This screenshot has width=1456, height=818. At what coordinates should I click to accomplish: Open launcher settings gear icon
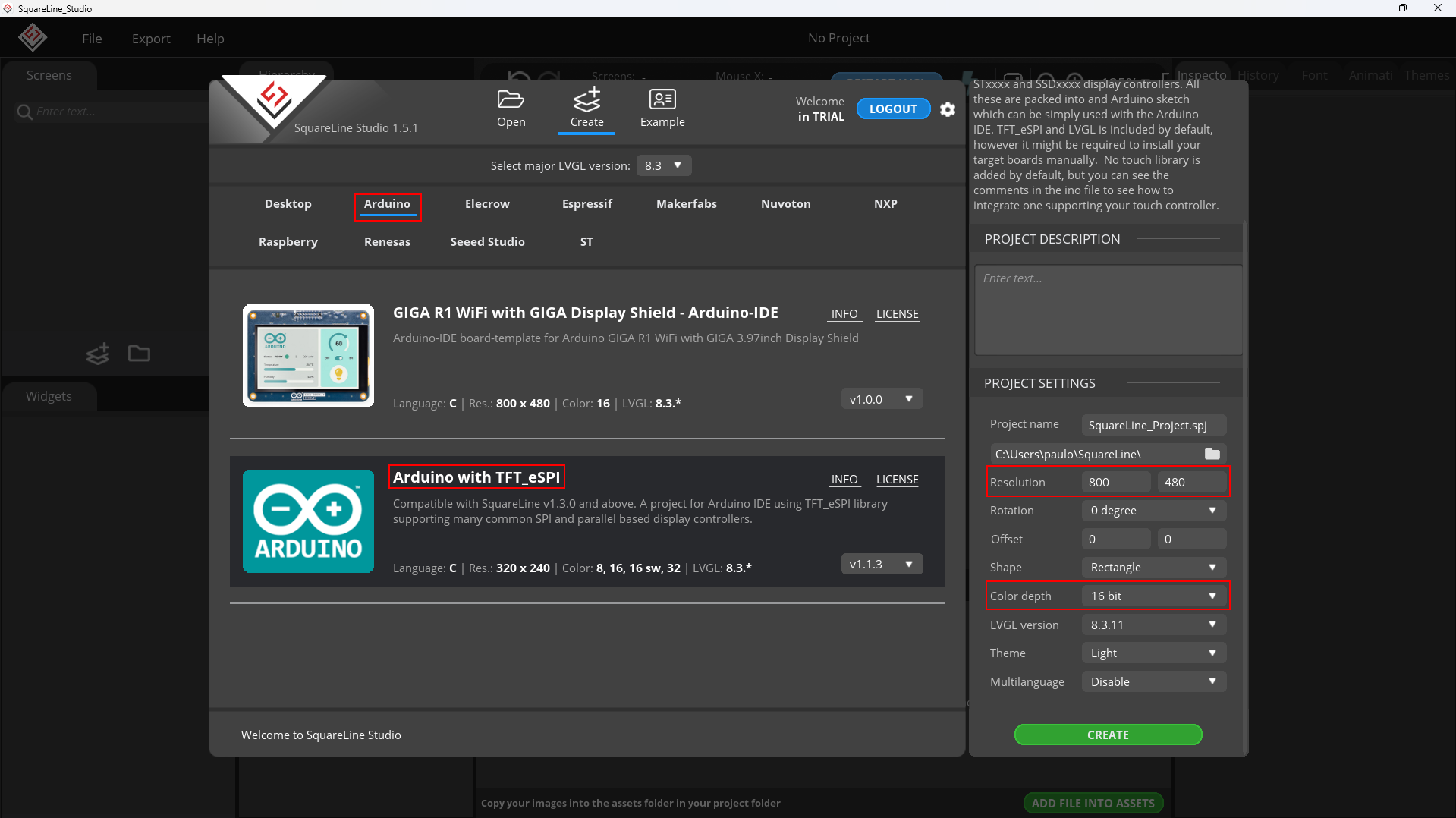pyautogui.click(x=948, y=109)
